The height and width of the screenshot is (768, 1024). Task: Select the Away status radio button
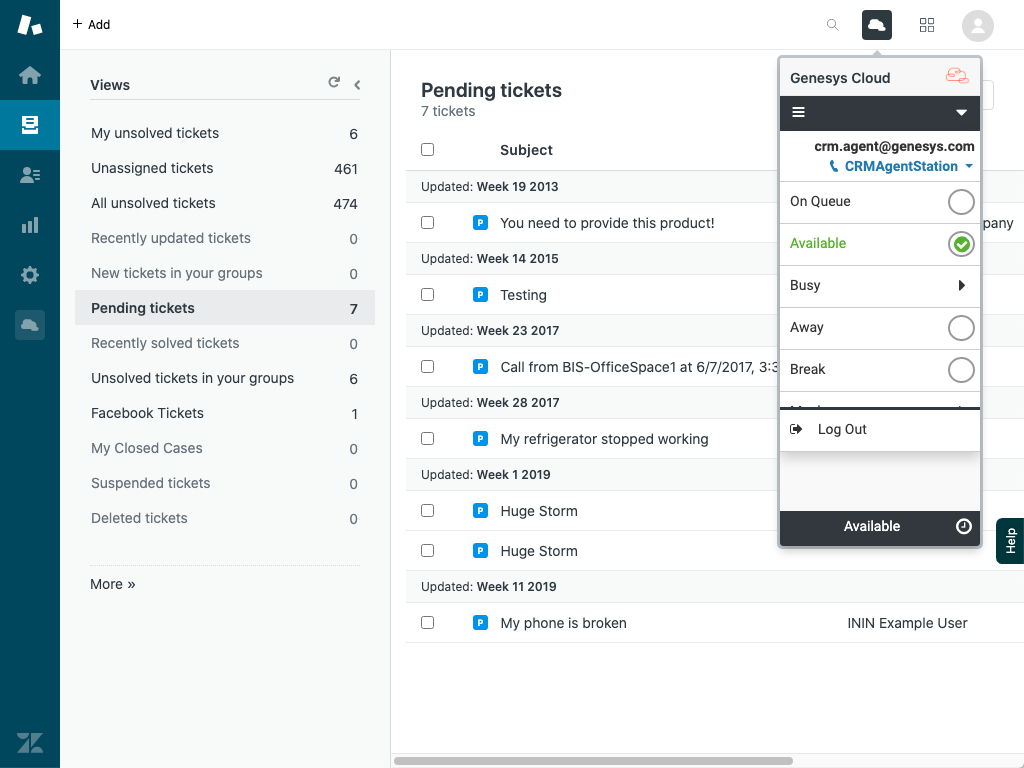(961, 328)
